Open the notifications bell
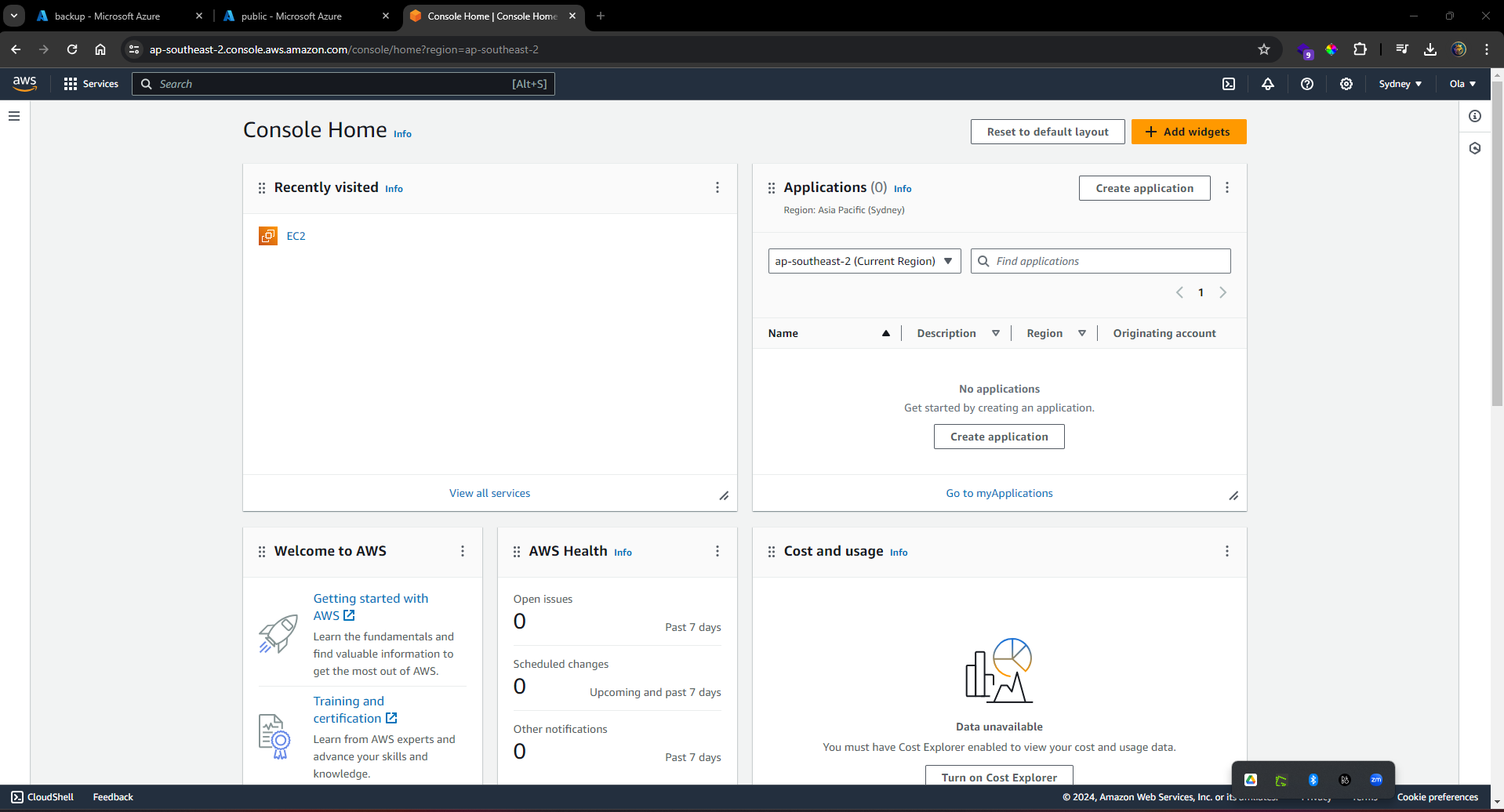 point(1268,84)
